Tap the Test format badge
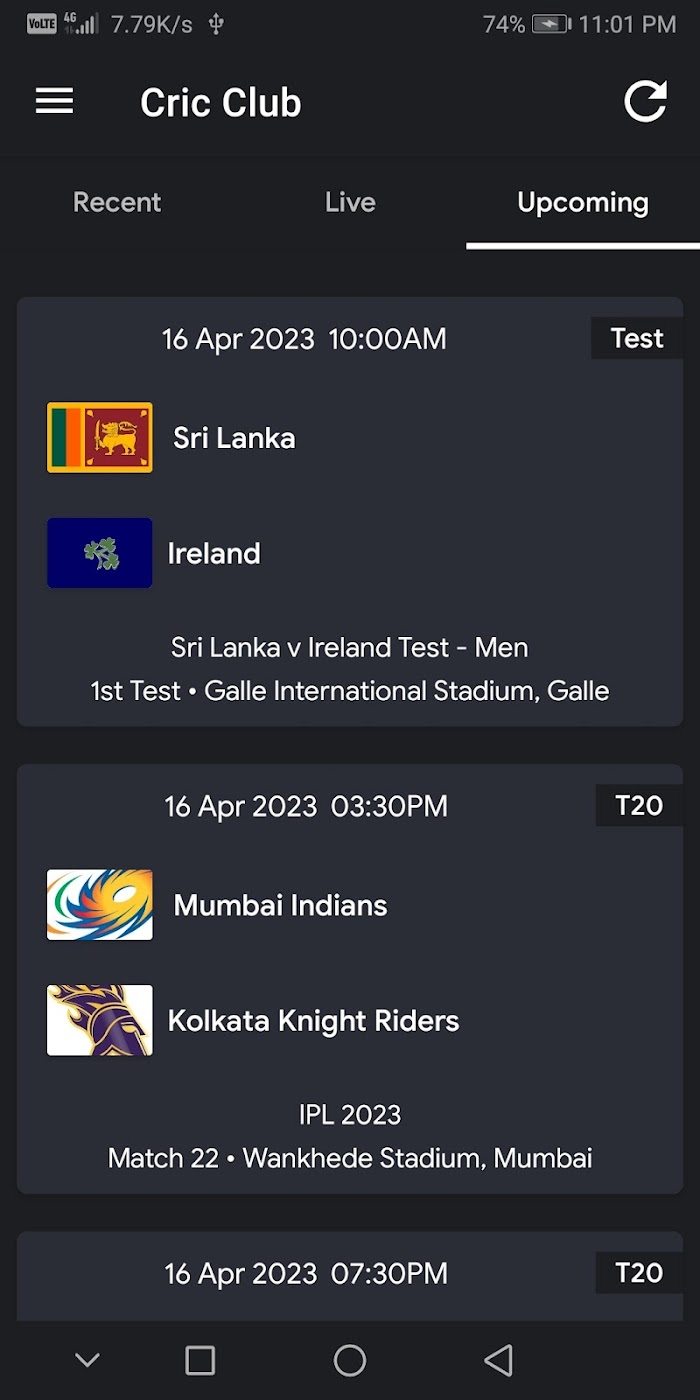The image size is (700, 1400). coord(637,338)
